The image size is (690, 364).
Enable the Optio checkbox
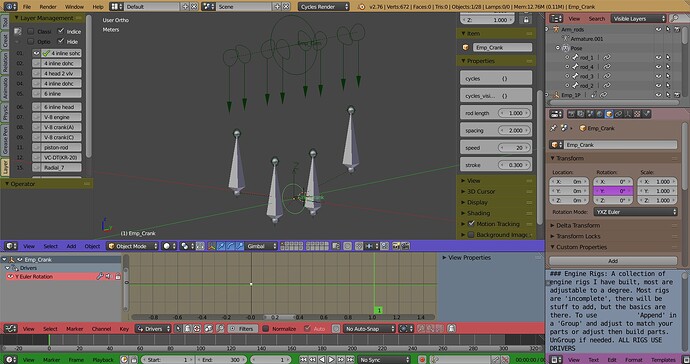pyautogui.click(x=30, y=41)
